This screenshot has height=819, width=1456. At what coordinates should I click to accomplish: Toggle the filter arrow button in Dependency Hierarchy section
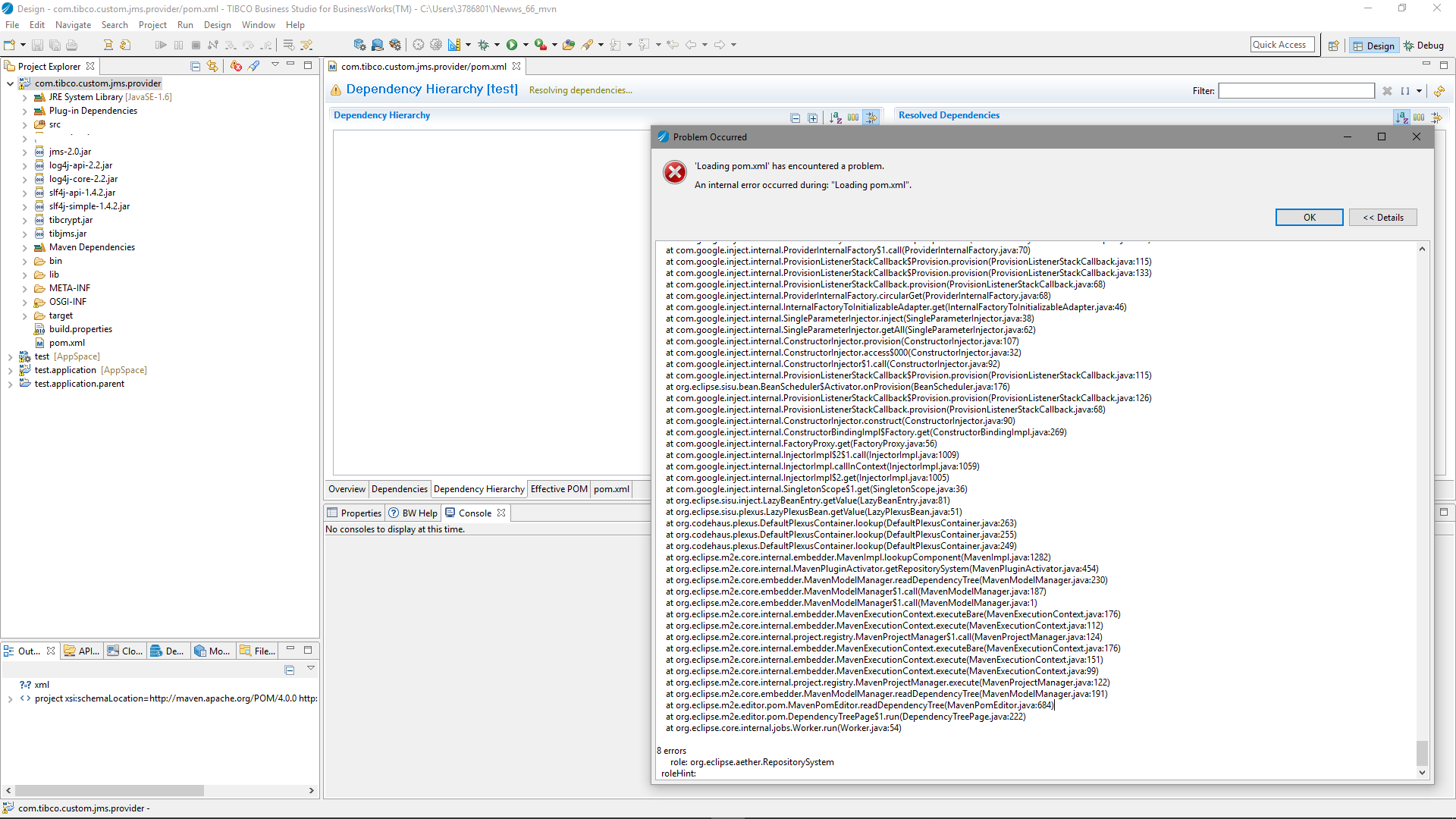[871, 118]
